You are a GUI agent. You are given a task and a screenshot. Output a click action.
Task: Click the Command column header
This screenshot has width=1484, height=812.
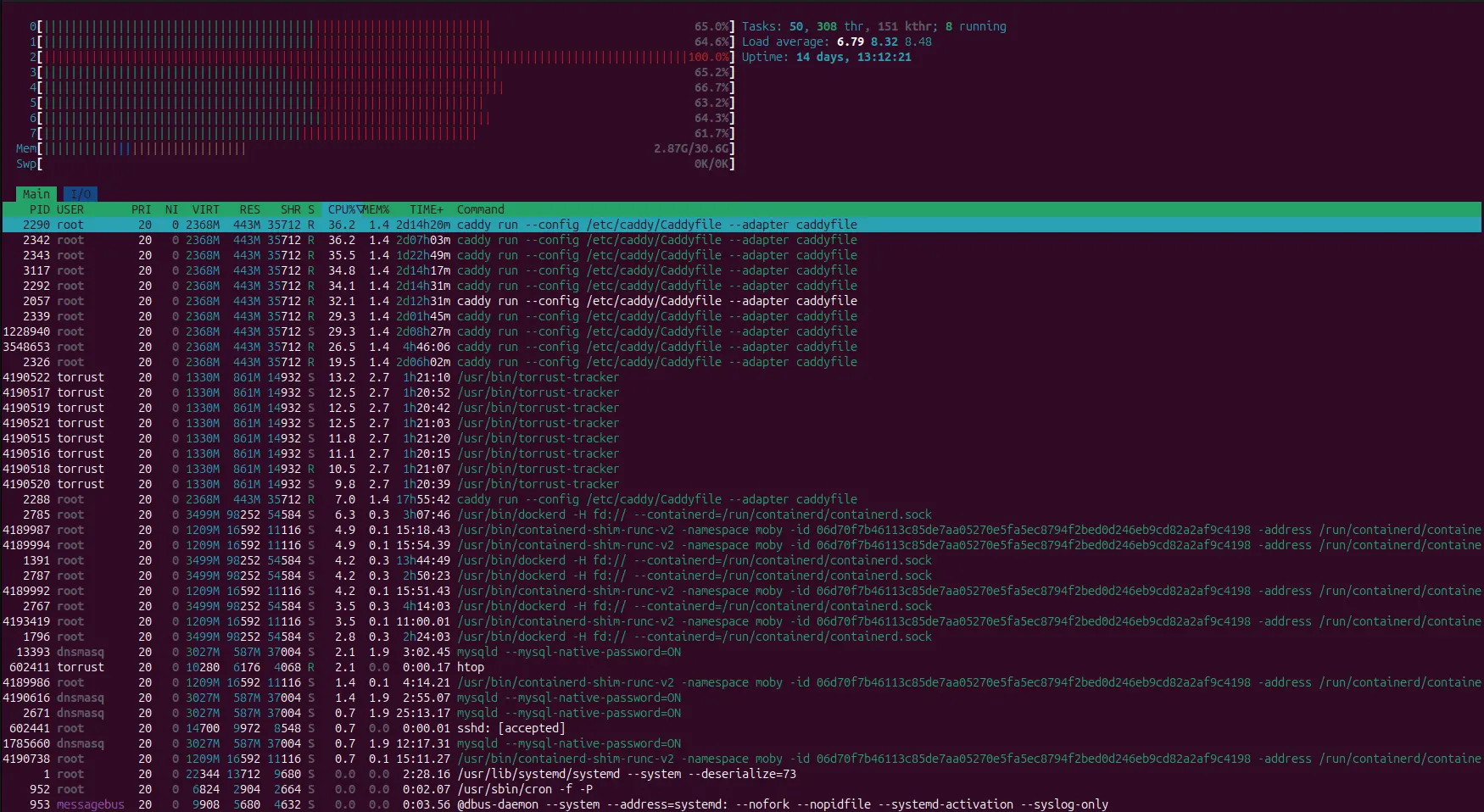[481, 209]
